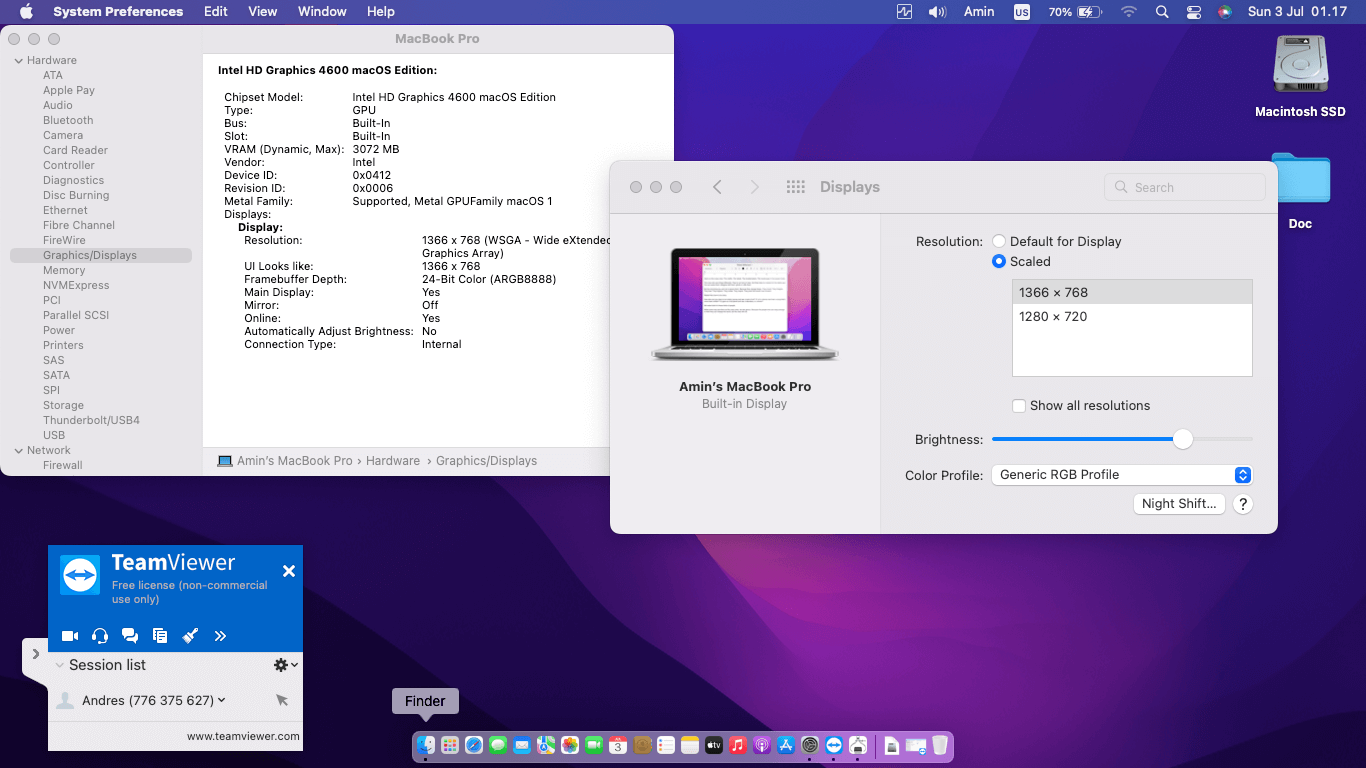Viewport: 1366px width, 768px height.
Task: Open the Window menu in menu bar
Action: pyautogui.click(x=322, y=12)
